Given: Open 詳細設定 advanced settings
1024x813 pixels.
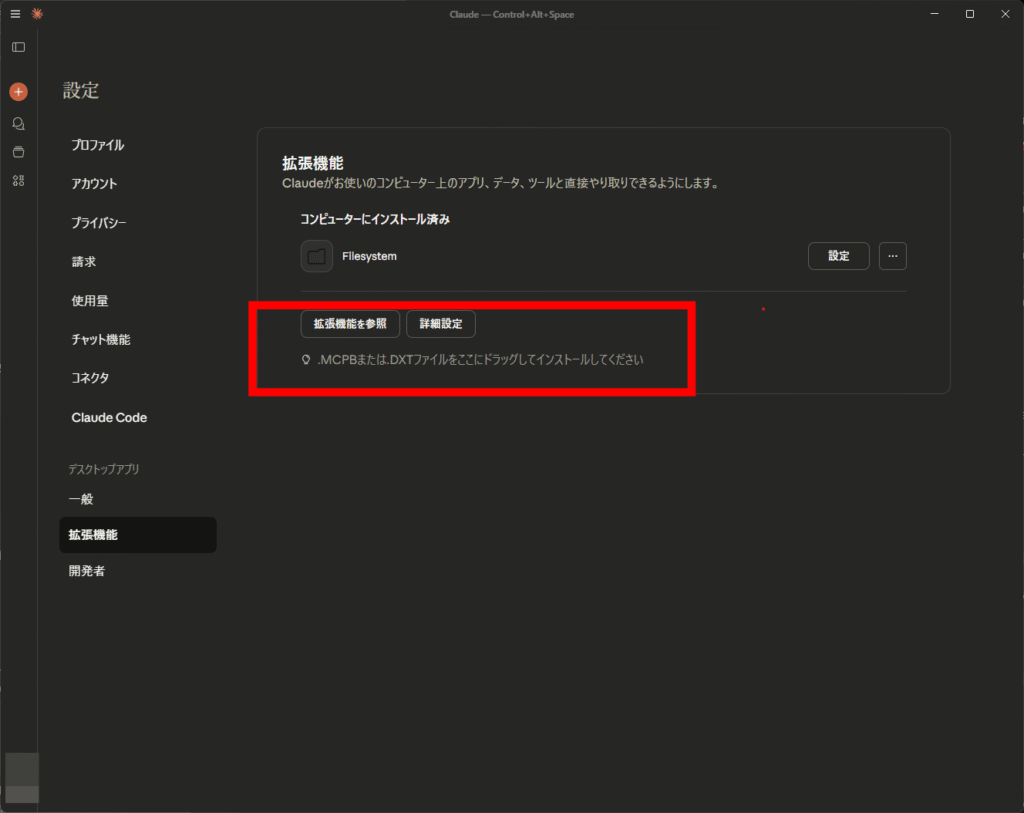Looking at the screenshot, I should (440, 324).
